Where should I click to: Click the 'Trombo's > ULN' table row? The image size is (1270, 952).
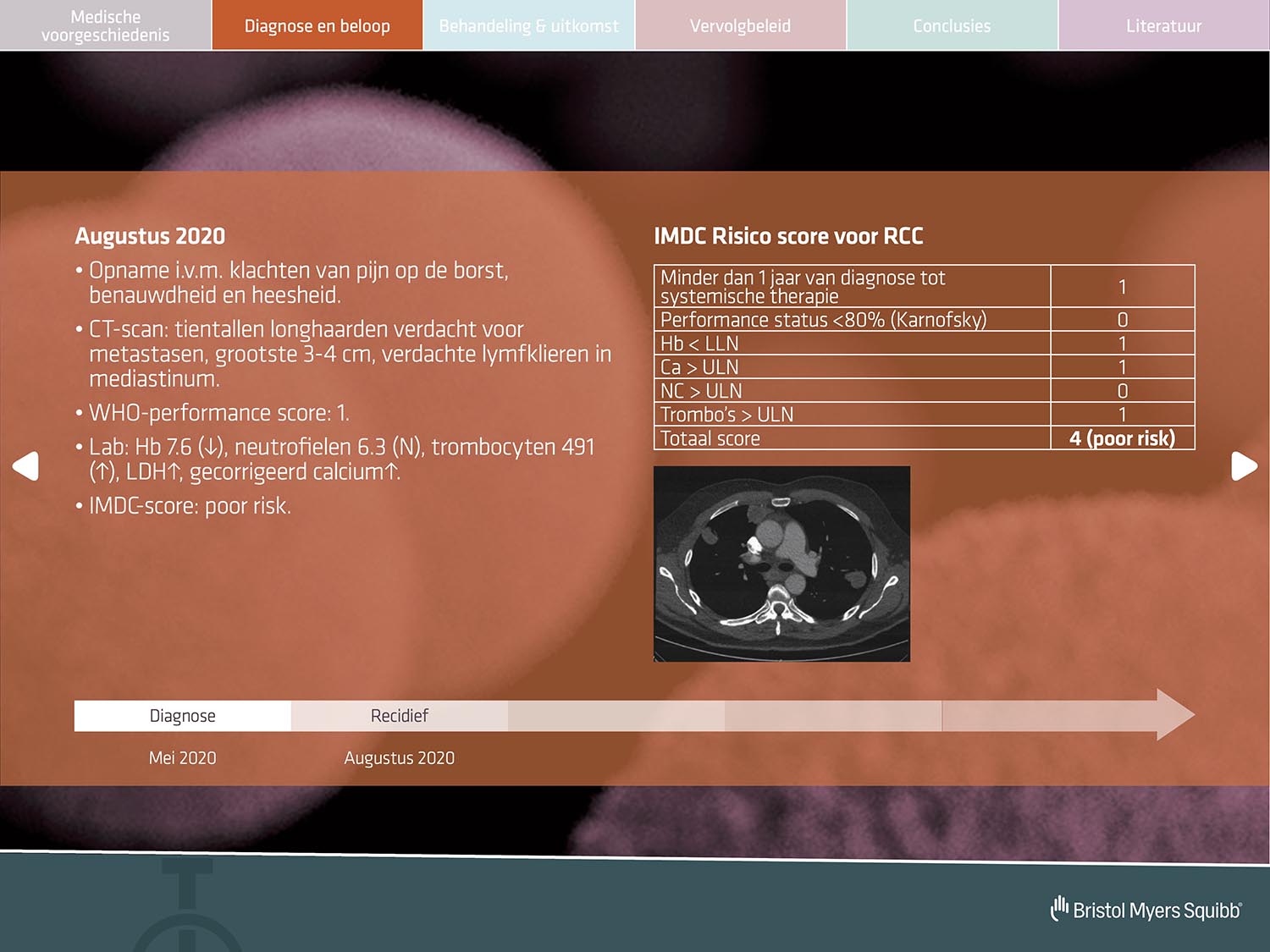point(924,414)
